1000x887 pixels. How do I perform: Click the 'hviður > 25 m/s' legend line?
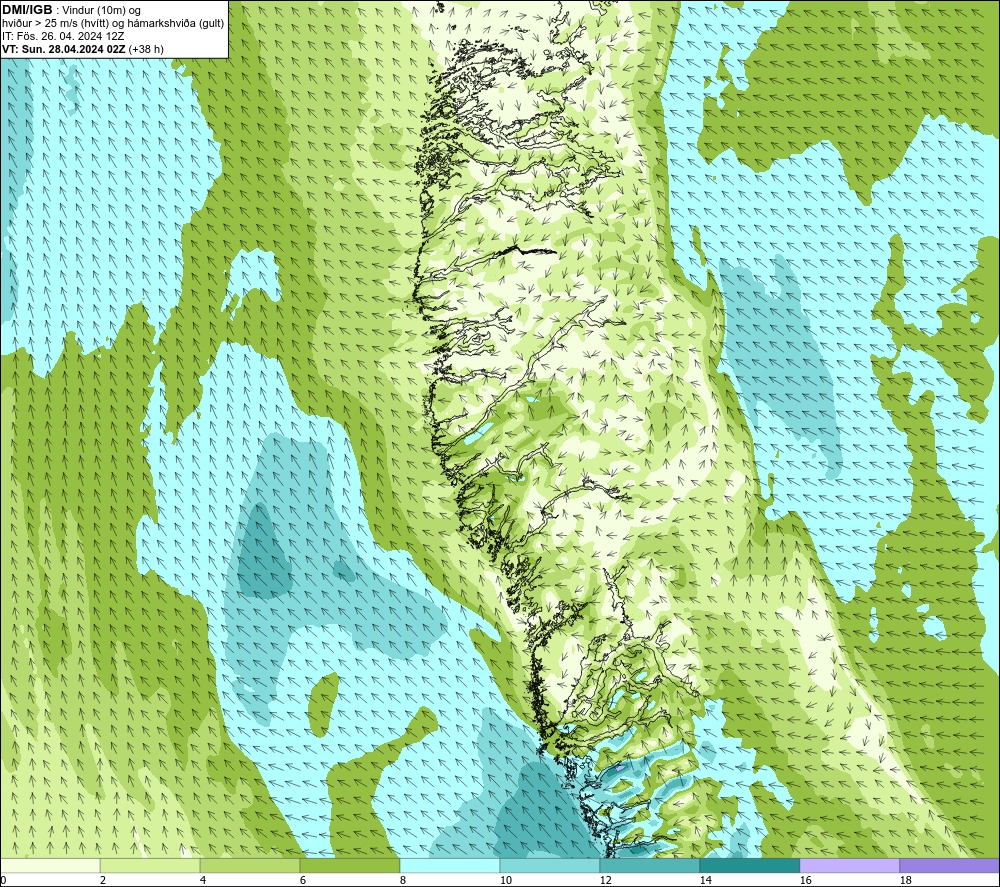(x=113, y=24)
